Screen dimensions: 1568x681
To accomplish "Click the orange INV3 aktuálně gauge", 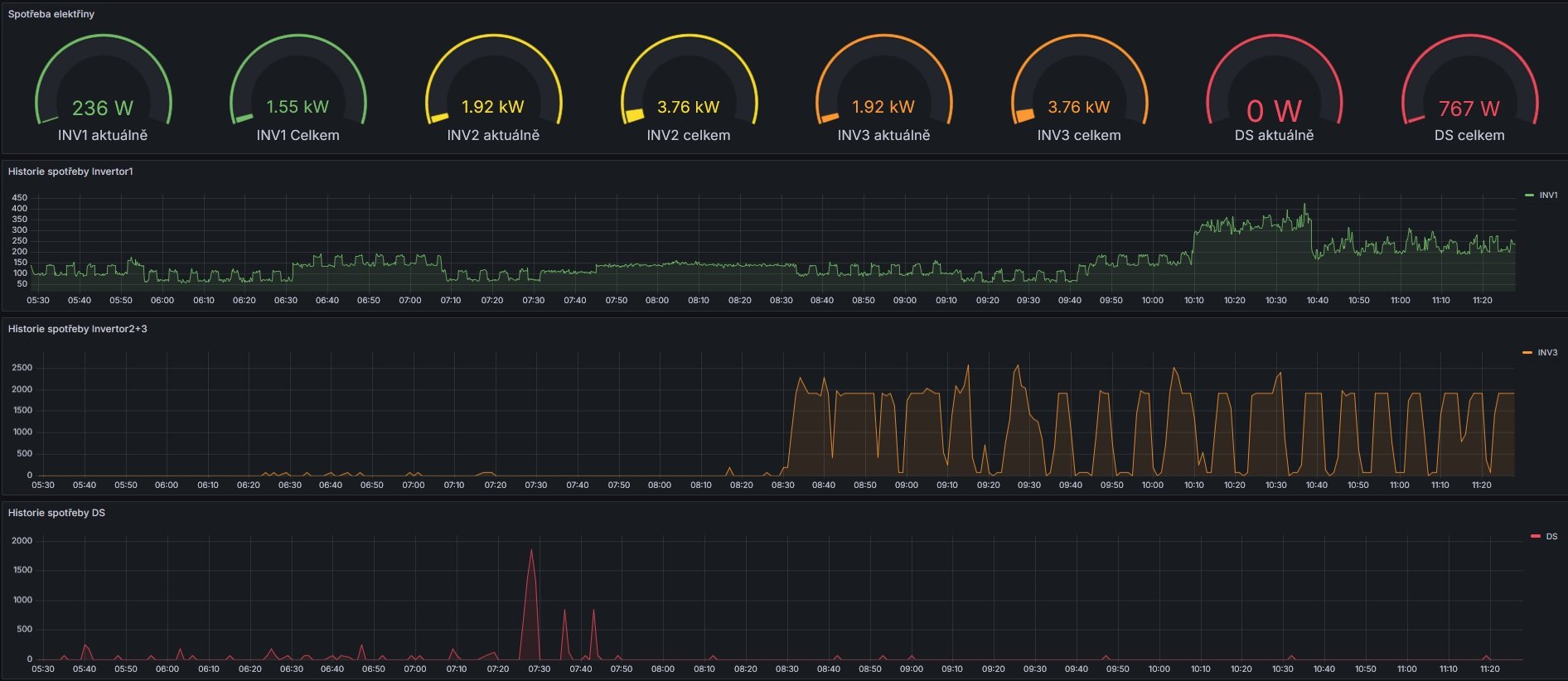I will (x=883, y=91).
